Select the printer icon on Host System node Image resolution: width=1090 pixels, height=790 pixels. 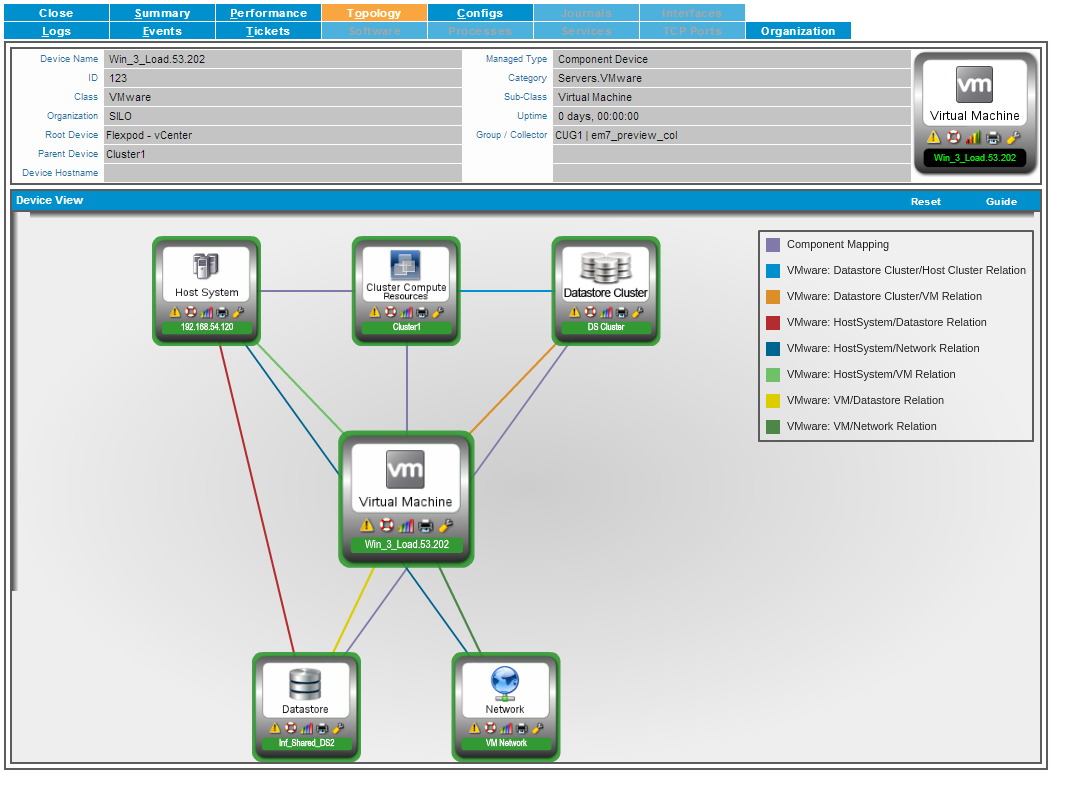click(222, 312)
